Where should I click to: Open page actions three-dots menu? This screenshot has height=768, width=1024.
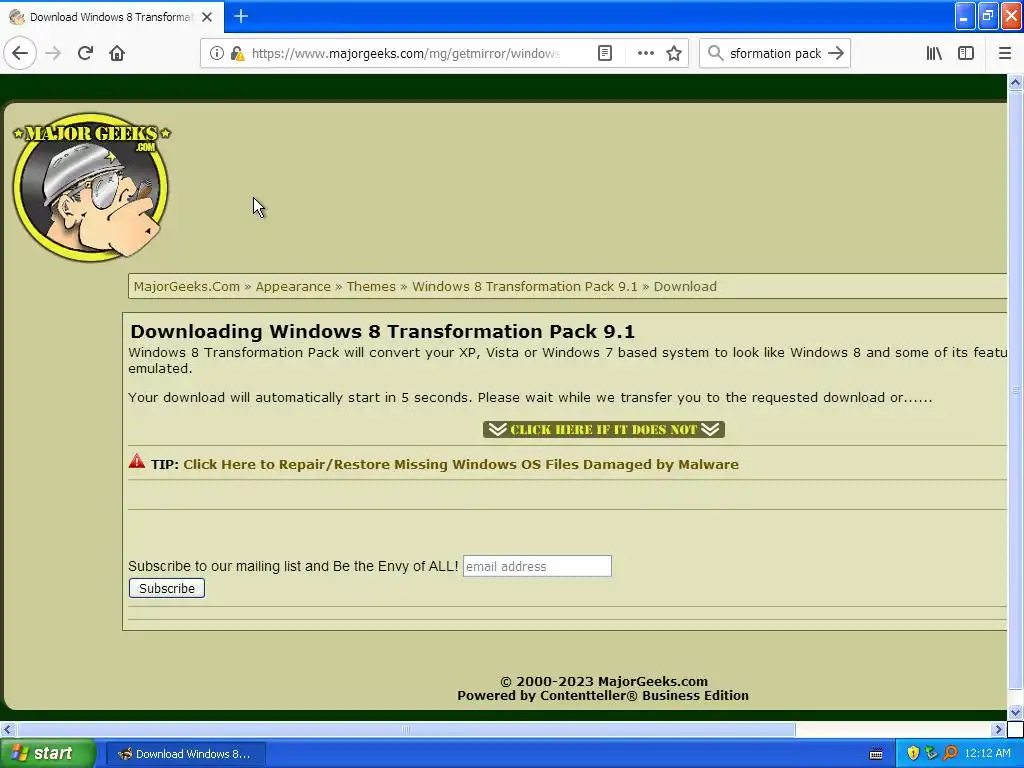click(645, 53)
